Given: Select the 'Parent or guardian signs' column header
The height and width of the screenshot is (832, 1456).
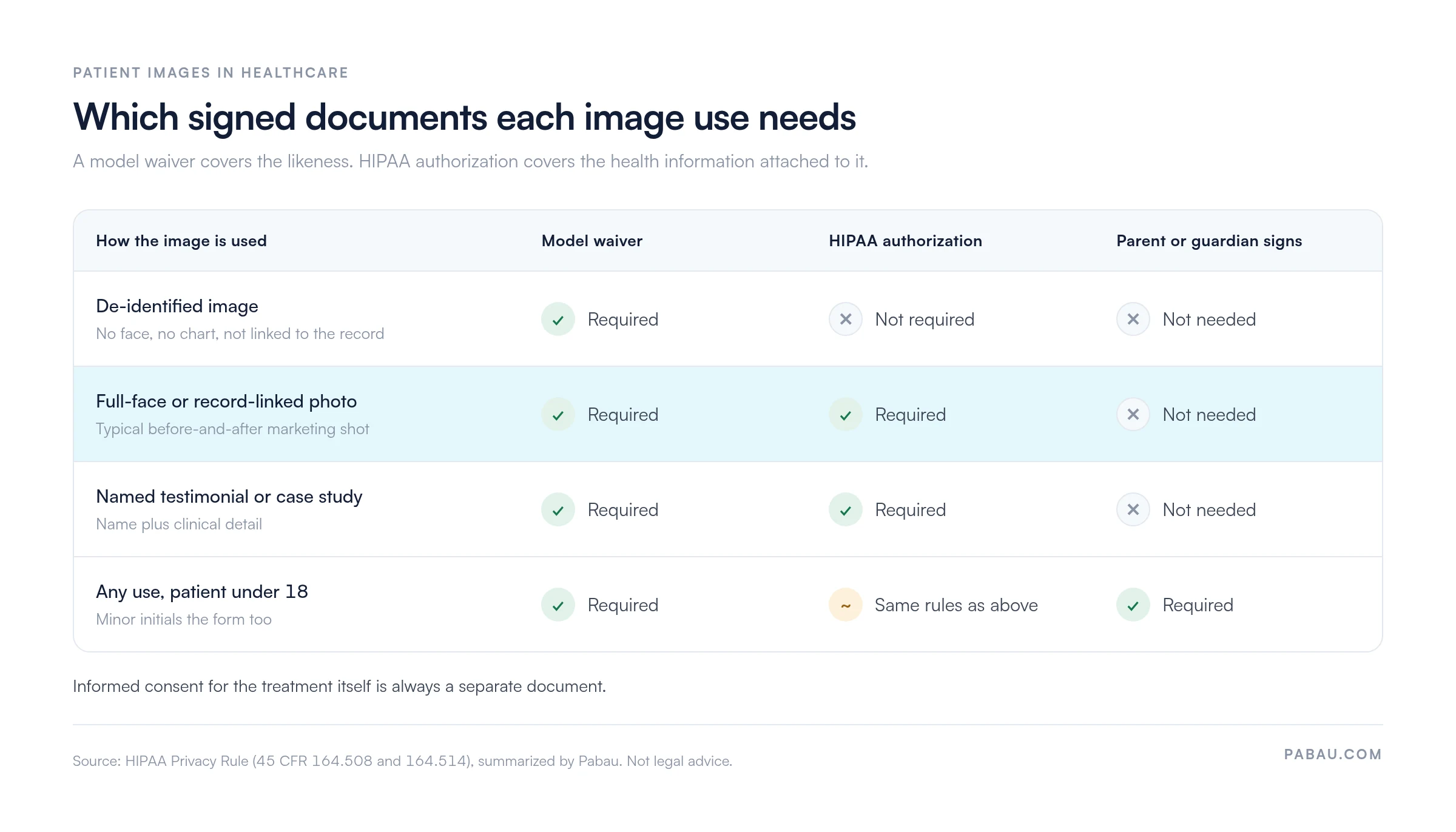Looking at the screenshot, I should coord(1209,241).
